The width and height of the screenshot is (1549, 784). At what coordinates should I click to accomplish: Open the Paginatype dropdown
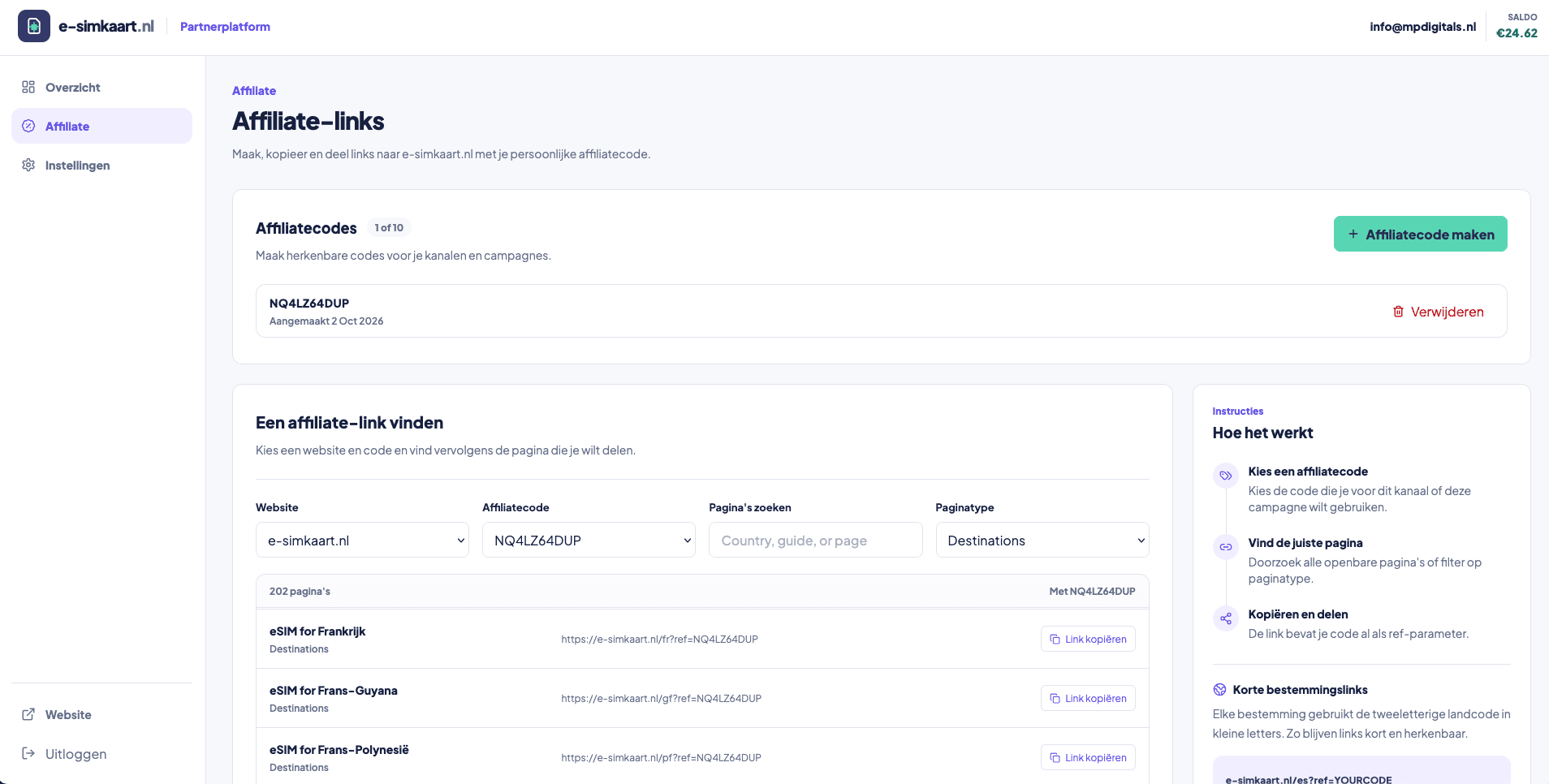[1042, 540]
